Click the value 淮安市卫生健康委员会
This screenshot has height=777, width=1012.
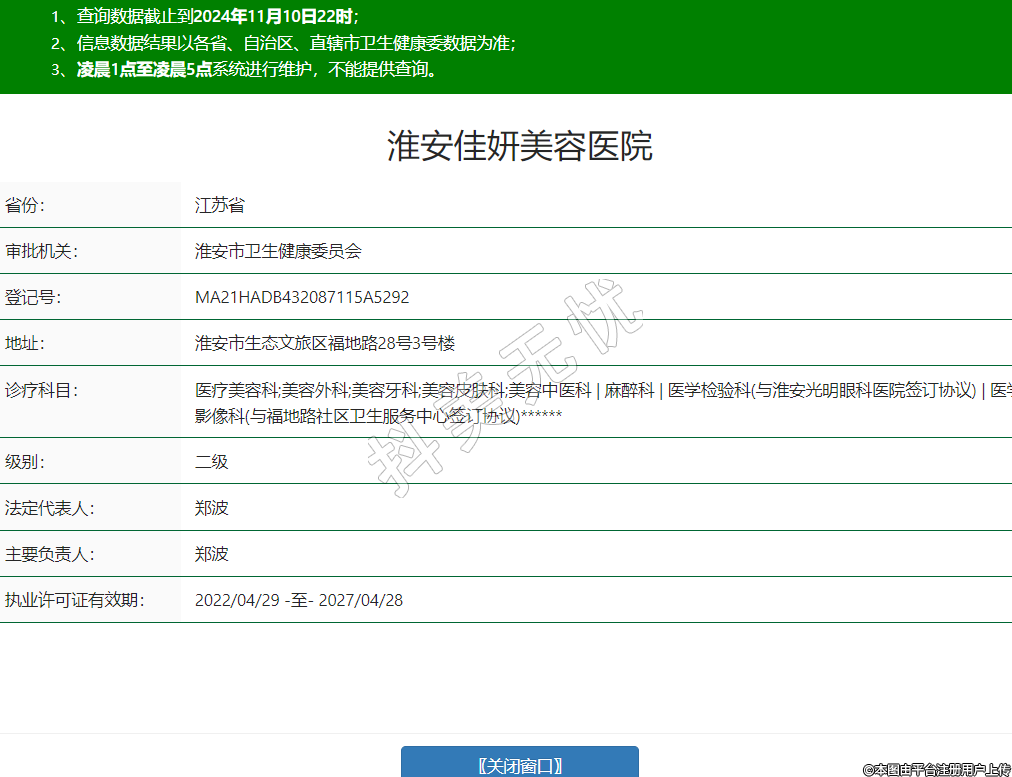(x=278, y=251)
